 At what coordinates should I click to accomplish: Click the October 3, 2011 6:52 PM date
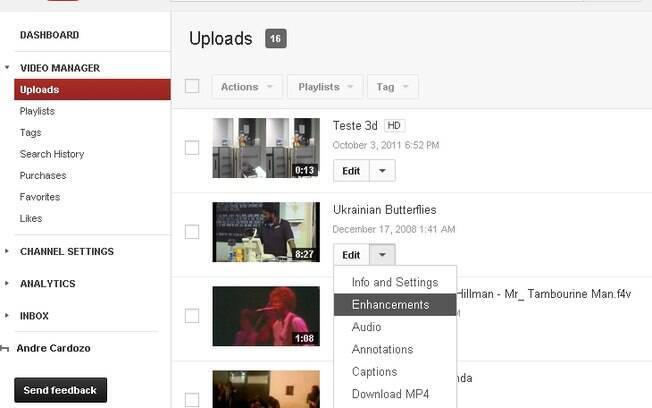386,145
